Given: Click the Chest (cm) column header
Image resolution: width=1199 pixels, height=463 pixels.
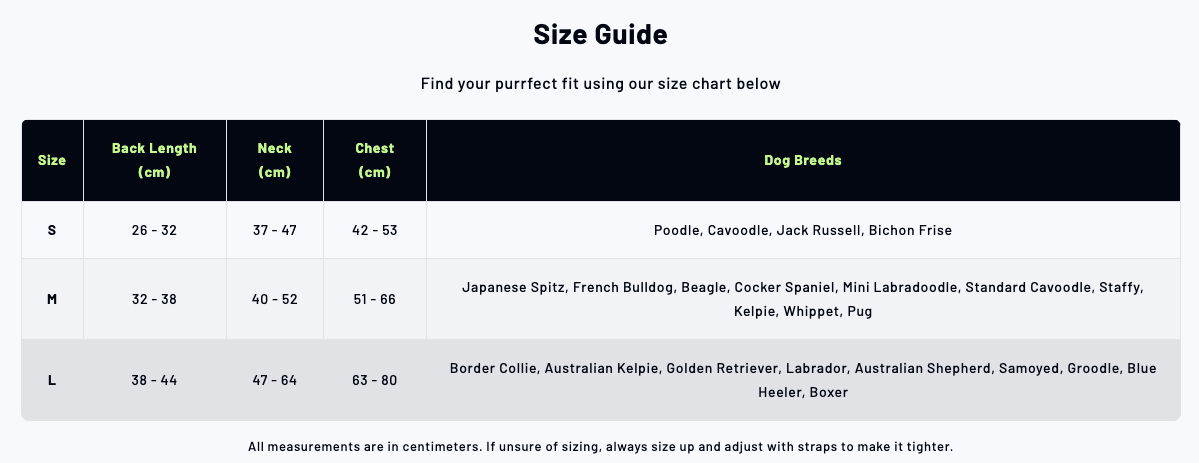Looking at the screenshot, I should point(375,160).
